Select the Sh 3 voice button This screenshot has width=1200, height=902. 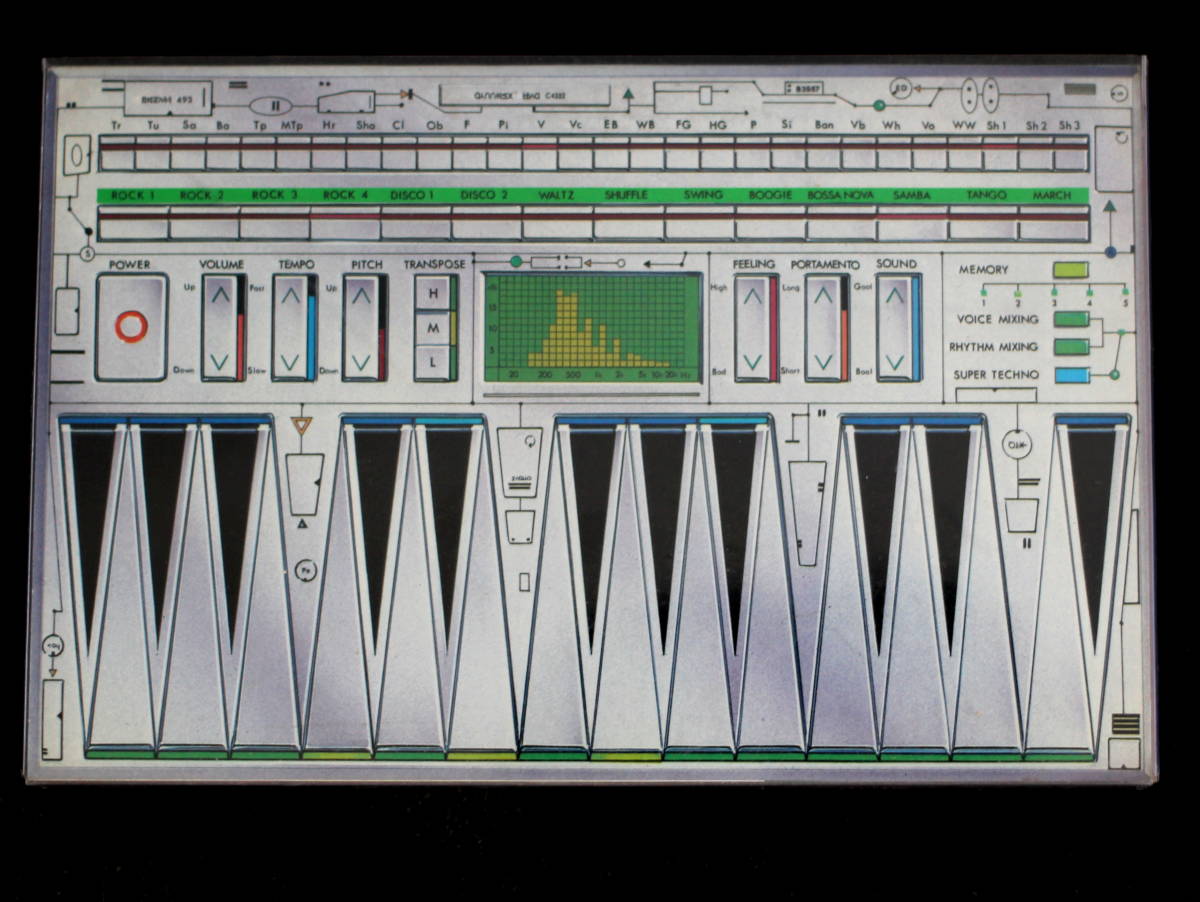[1070, 153]
